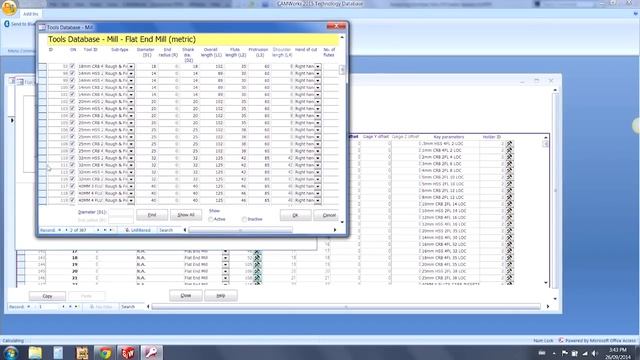Click the Find button in Tools Database
Image resolution: width=640 pixels, height=360 pixels.
(152, 215)
